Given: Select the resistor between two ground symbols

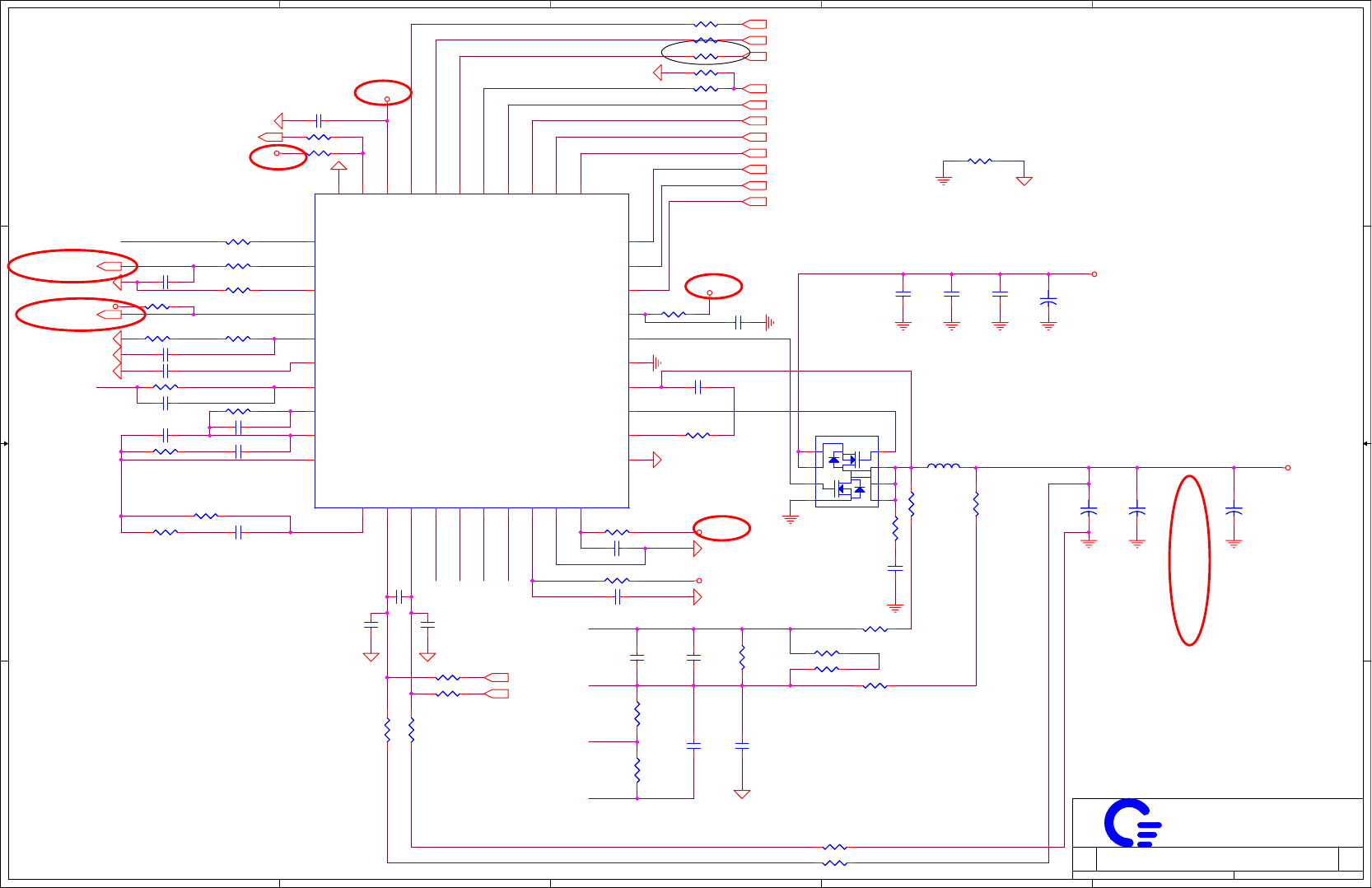Looking at the screenshot, I should click(x=980, y=161).
